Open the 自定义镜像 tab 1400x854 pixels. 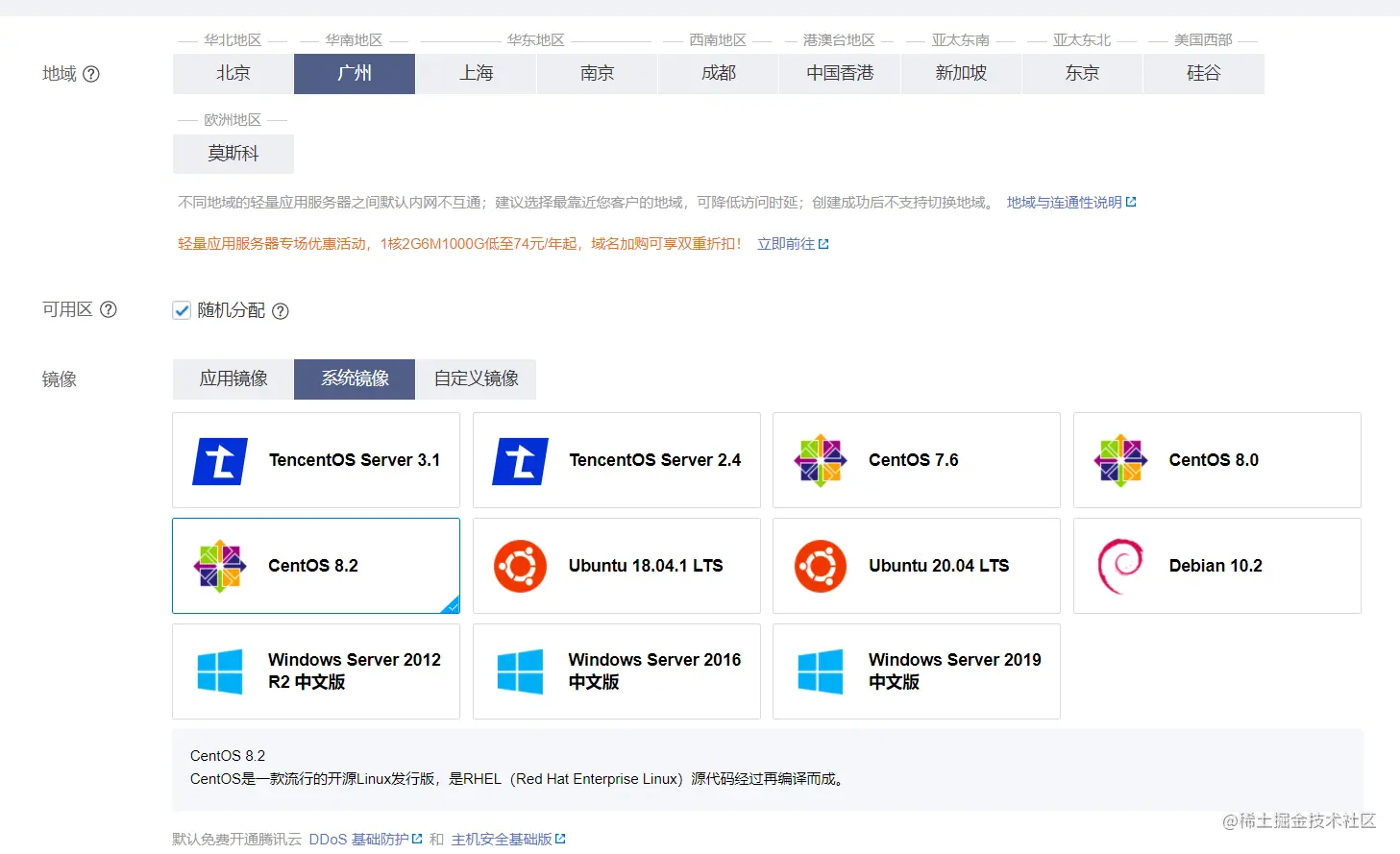[x=476, y=378]
